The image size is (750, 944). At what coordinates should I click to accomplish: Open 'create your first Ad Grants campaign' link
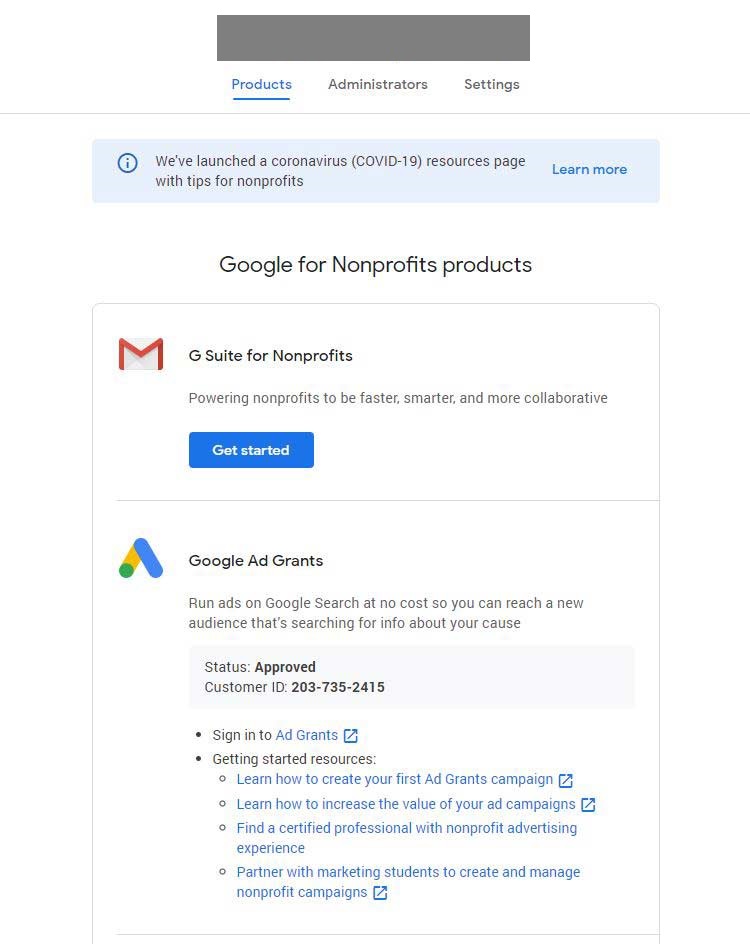pyautogui.click(x=395, y=779)
